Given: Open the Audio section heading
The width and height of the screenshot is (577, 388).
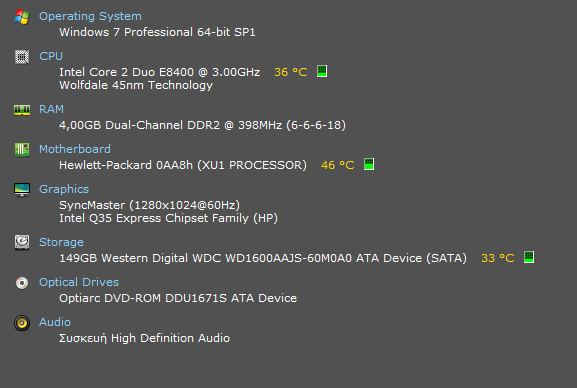Looking at the screenshot, I should click(x=55, y=322).
